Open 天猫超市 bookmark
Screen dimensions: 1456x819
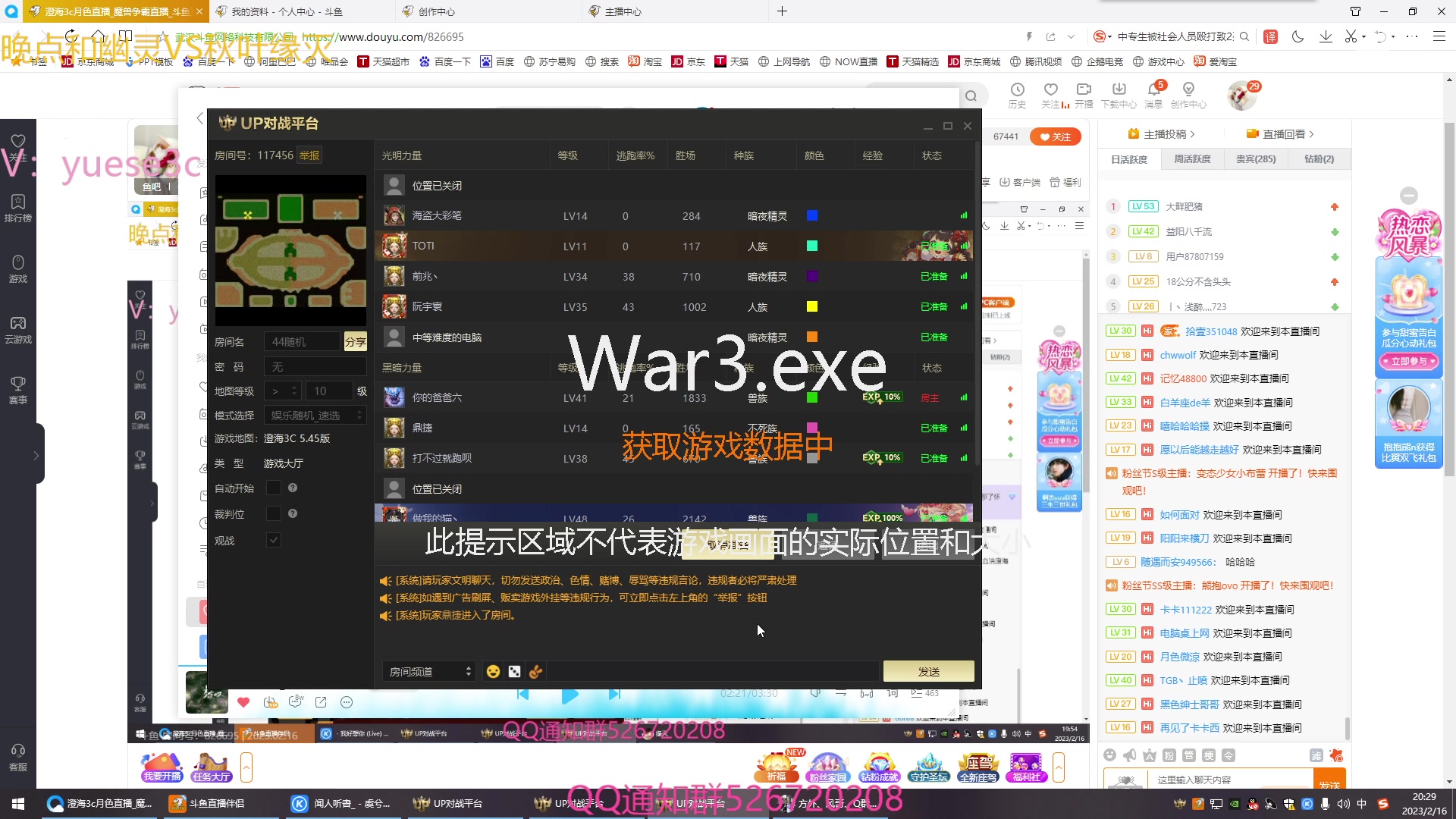pos(383,61)
